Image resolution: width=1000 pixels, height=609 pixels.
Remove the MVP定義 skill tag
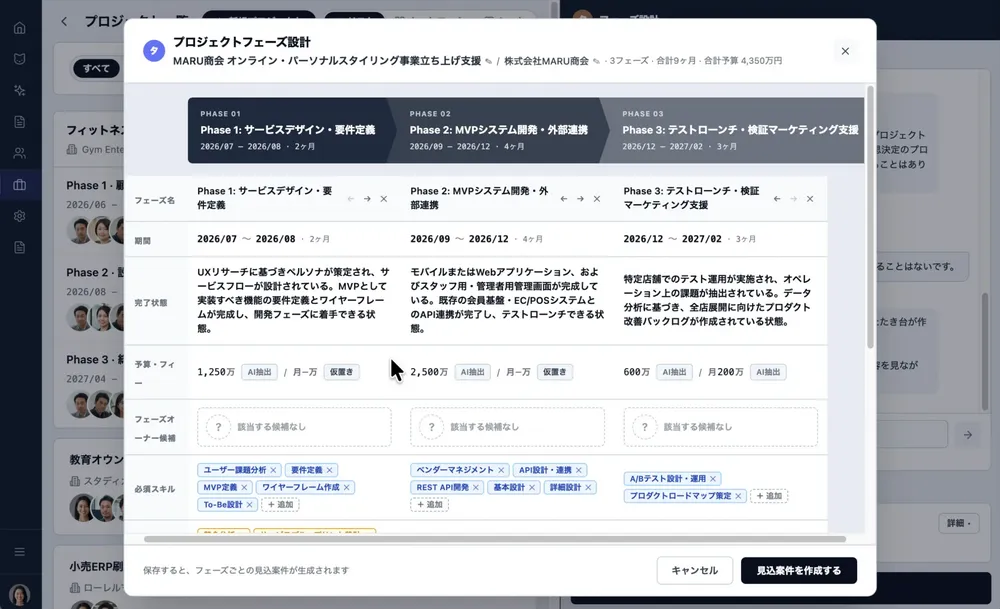(244, 487)
